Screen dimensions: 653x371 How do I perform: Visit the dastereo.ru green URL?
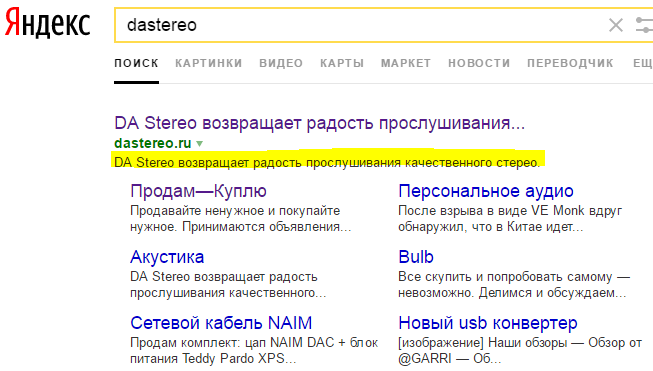152,143
